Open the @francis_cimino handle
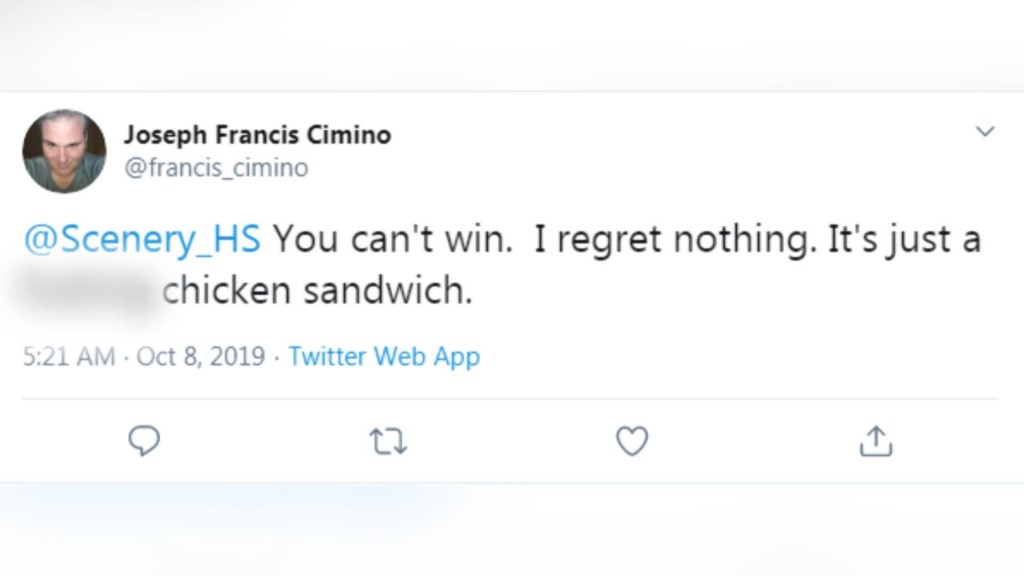 coord(216,168)
